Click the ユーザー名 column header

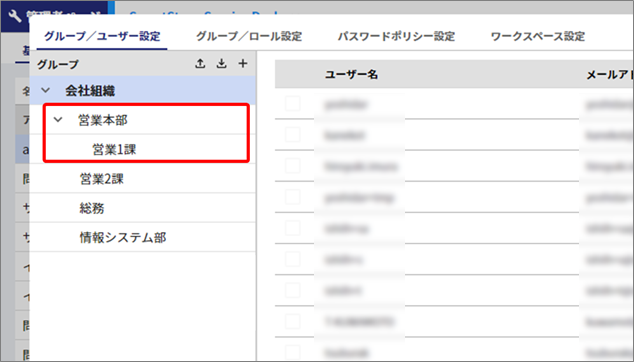coord(351,74)
